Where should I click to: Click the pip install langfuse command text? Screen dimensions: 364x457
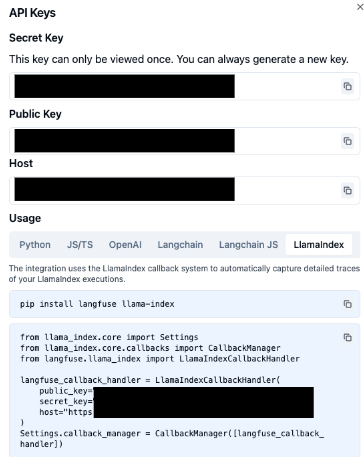point(97,304)
